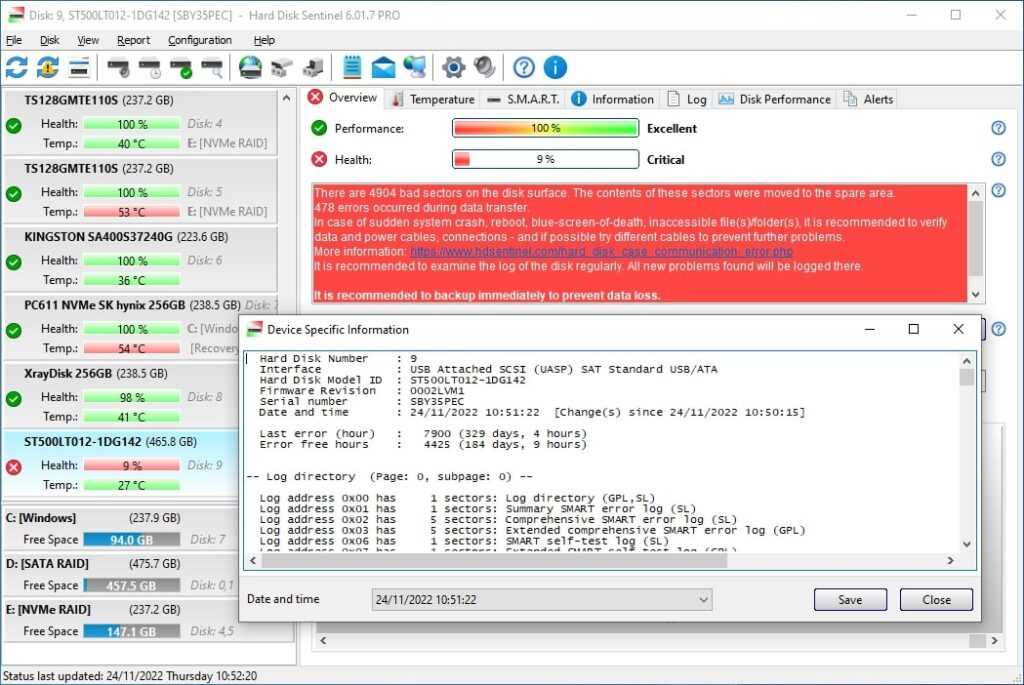Click the help icon beside Performance bar

[x=997, y=128]
